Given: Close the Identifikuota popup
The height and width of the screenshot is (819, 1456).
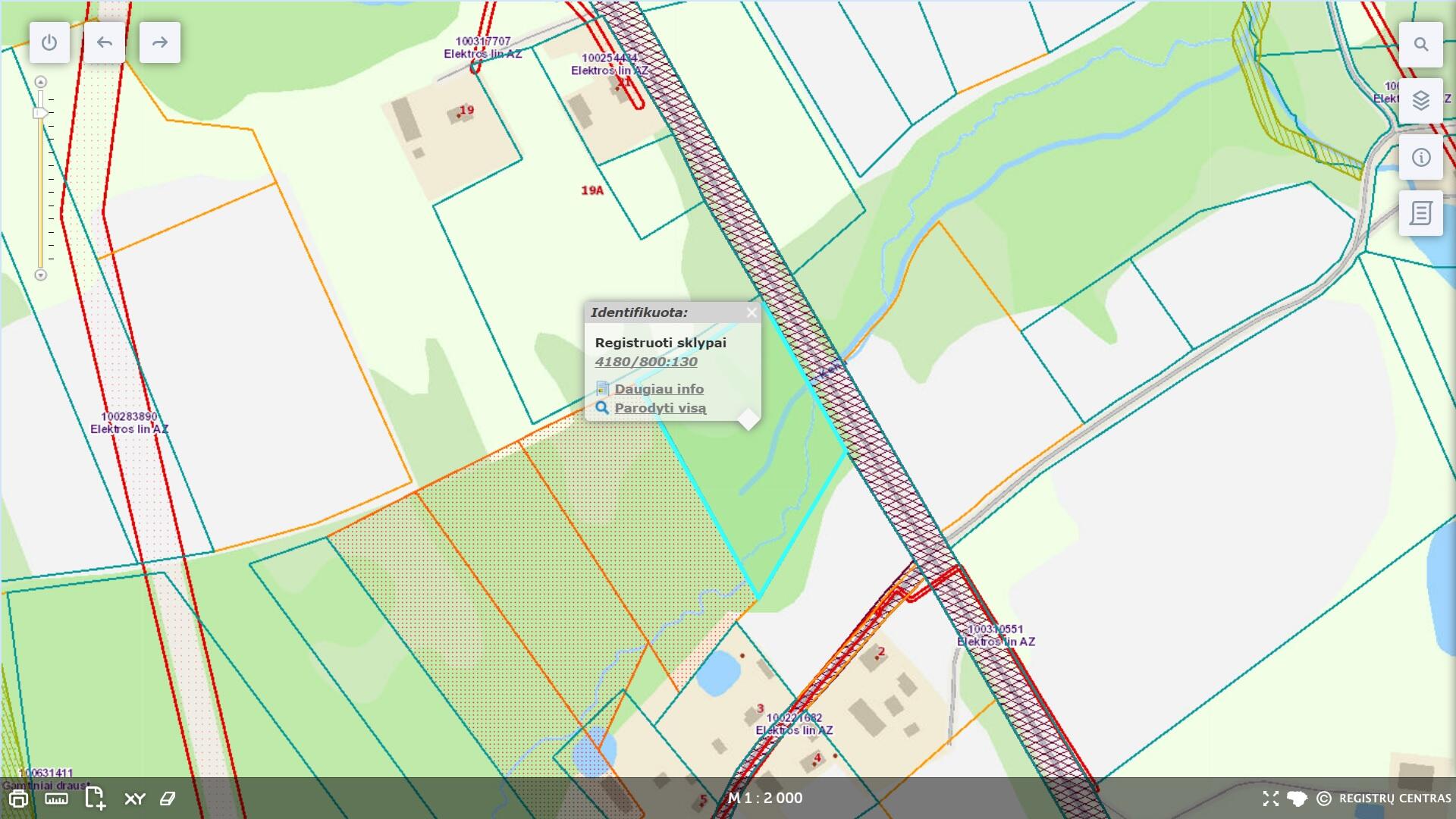Looking at the screenshot, I should tap(751, 312).
